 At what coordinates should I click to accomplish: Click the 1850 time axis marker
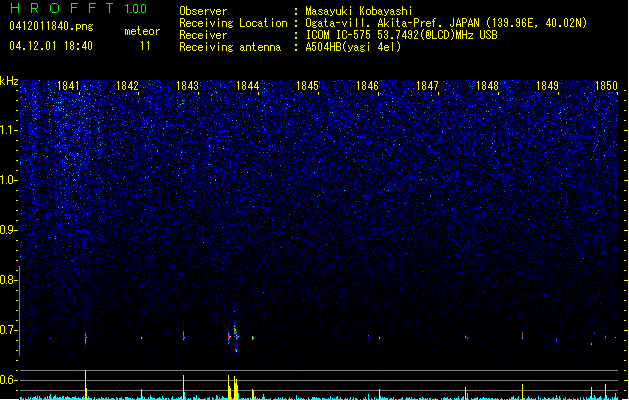tap(607, 86)
